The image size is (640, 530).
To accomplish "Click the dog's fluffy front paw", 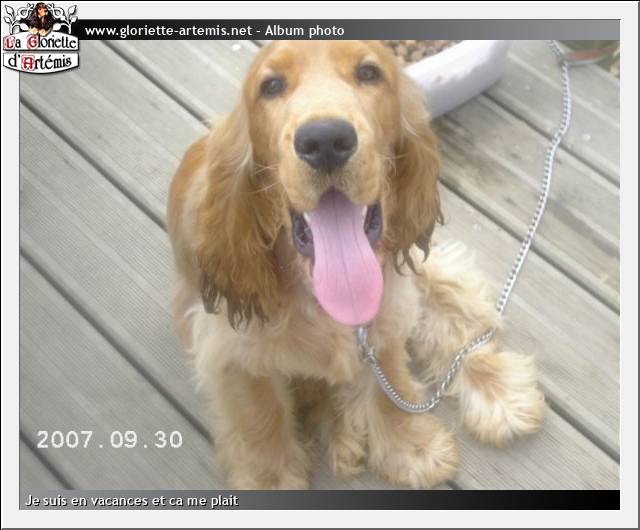I will pyautogui.click(x=410, y=455).
